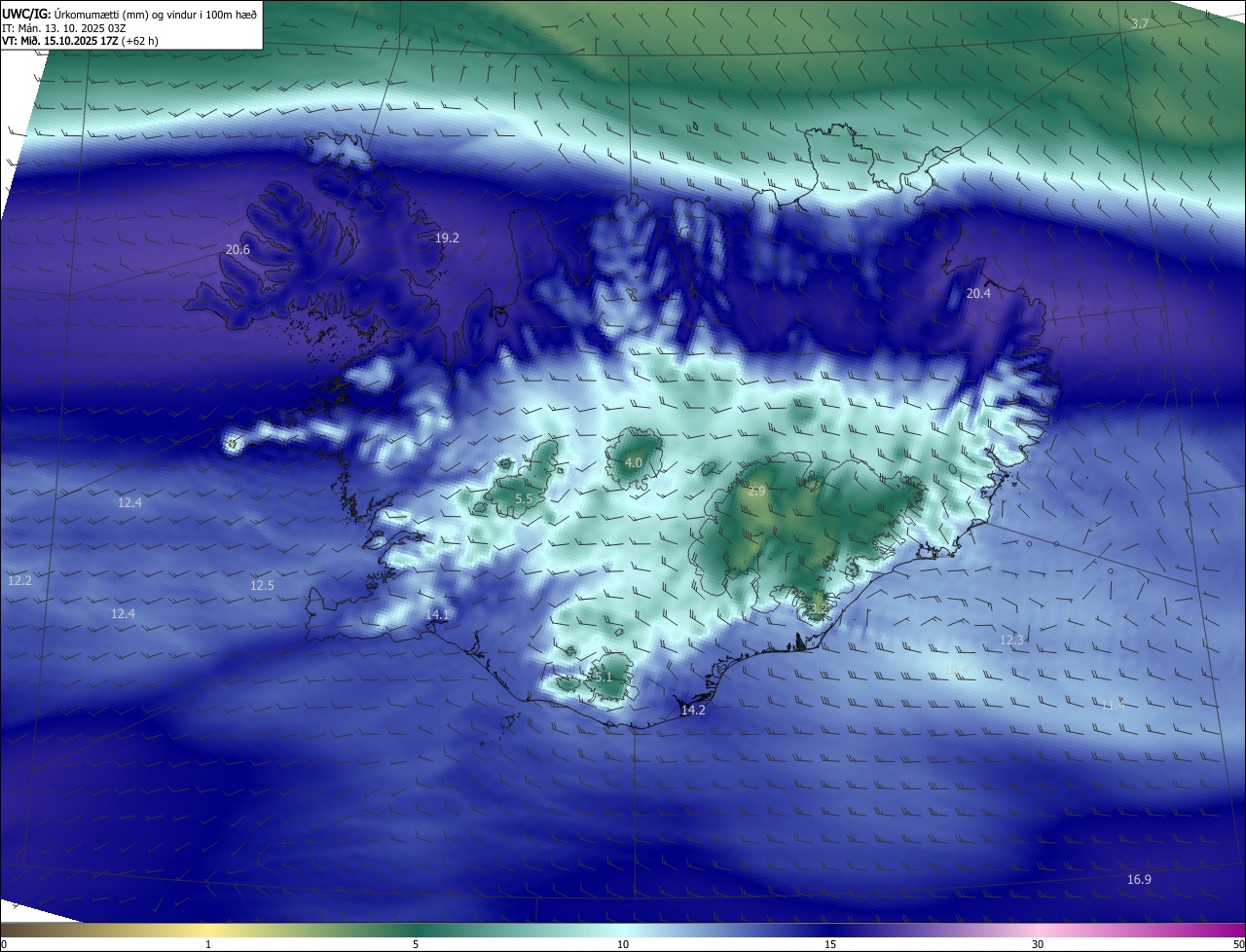Click the 12.2 value label
This screenshot has width=1246, height=952.
click(19, 580)
